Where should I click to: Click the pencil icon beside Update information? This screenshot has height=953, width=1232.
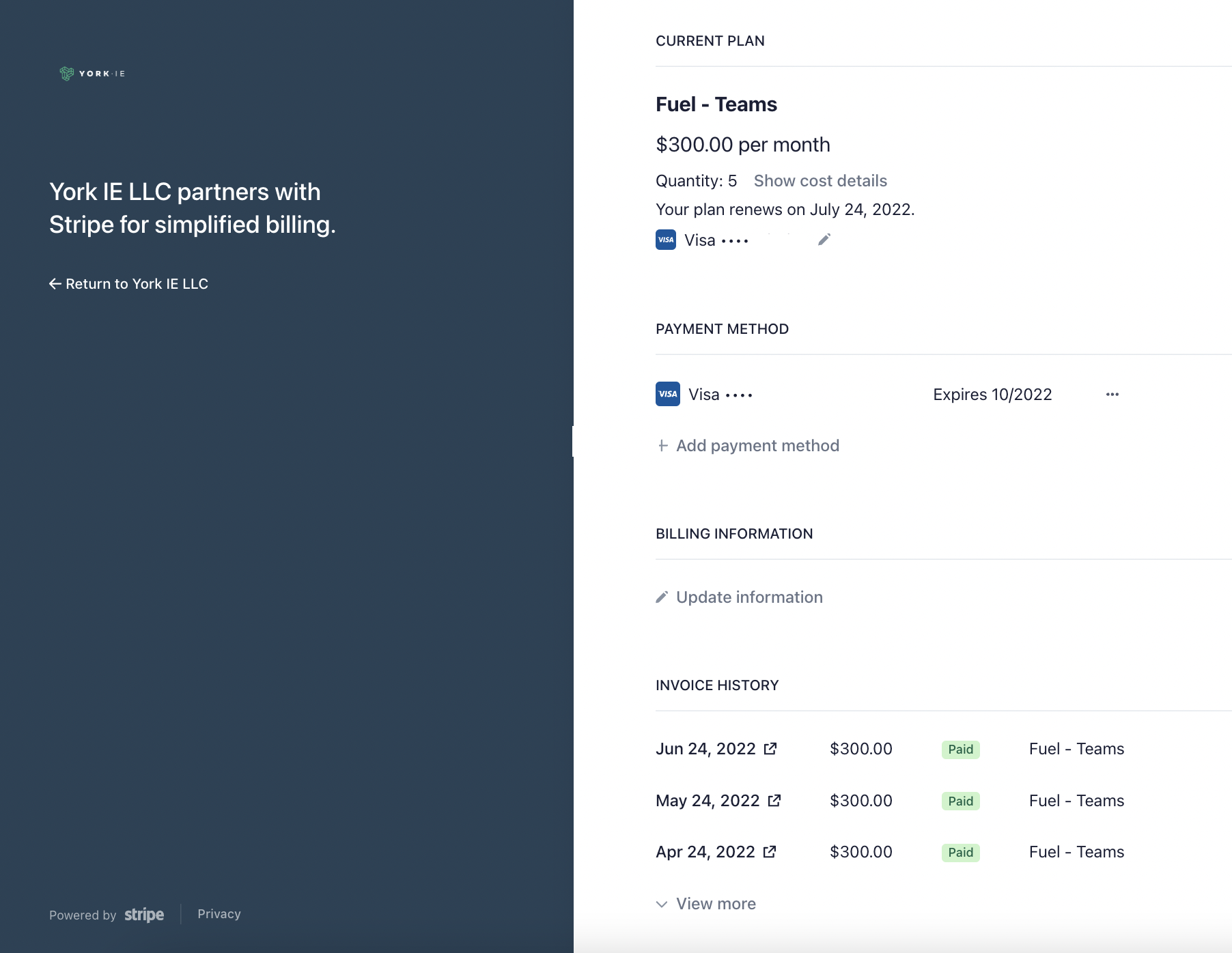tap(662, 597)
